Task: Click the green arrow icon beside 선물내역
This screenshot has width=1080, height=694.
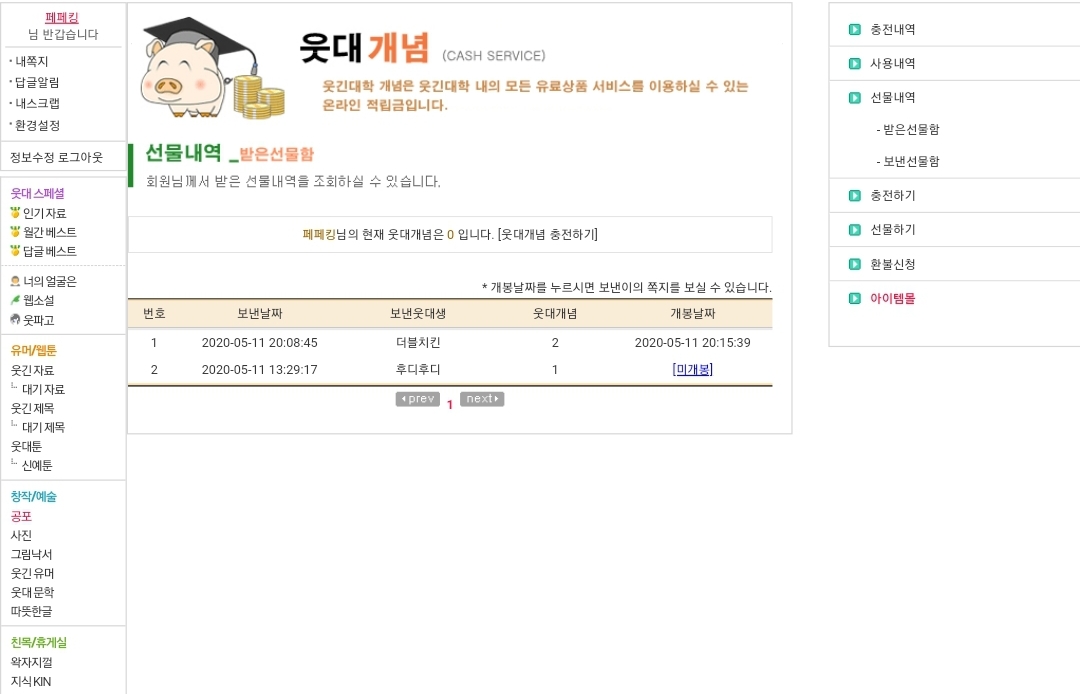Action: [x=855, y=98]
